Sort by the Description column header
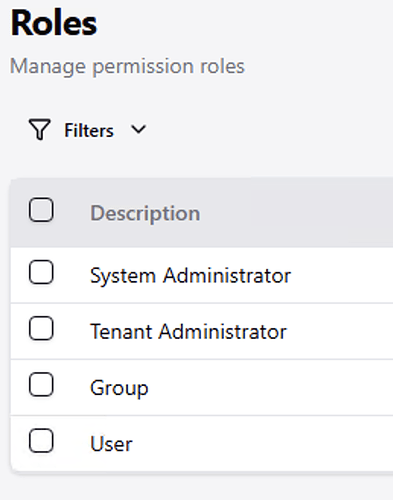 click(145, 213)
